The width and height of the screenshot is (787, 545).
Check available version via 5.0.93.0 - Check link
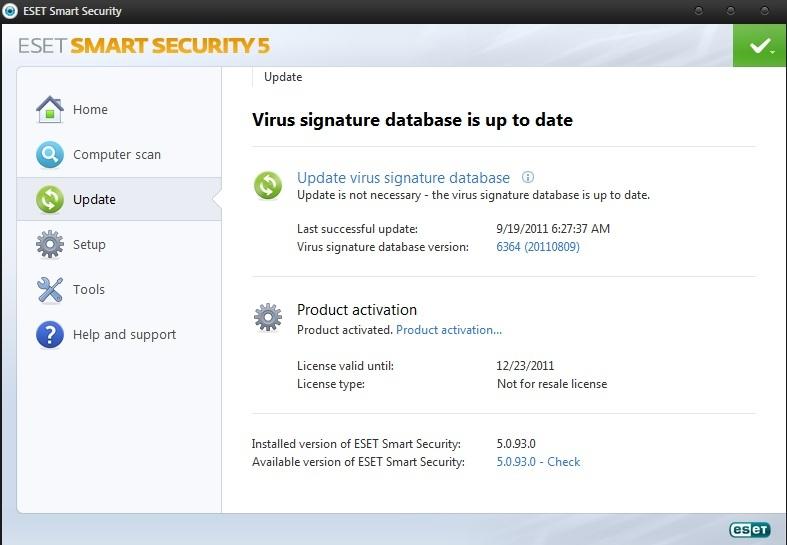pyautogui.click(x=538, y=462)
